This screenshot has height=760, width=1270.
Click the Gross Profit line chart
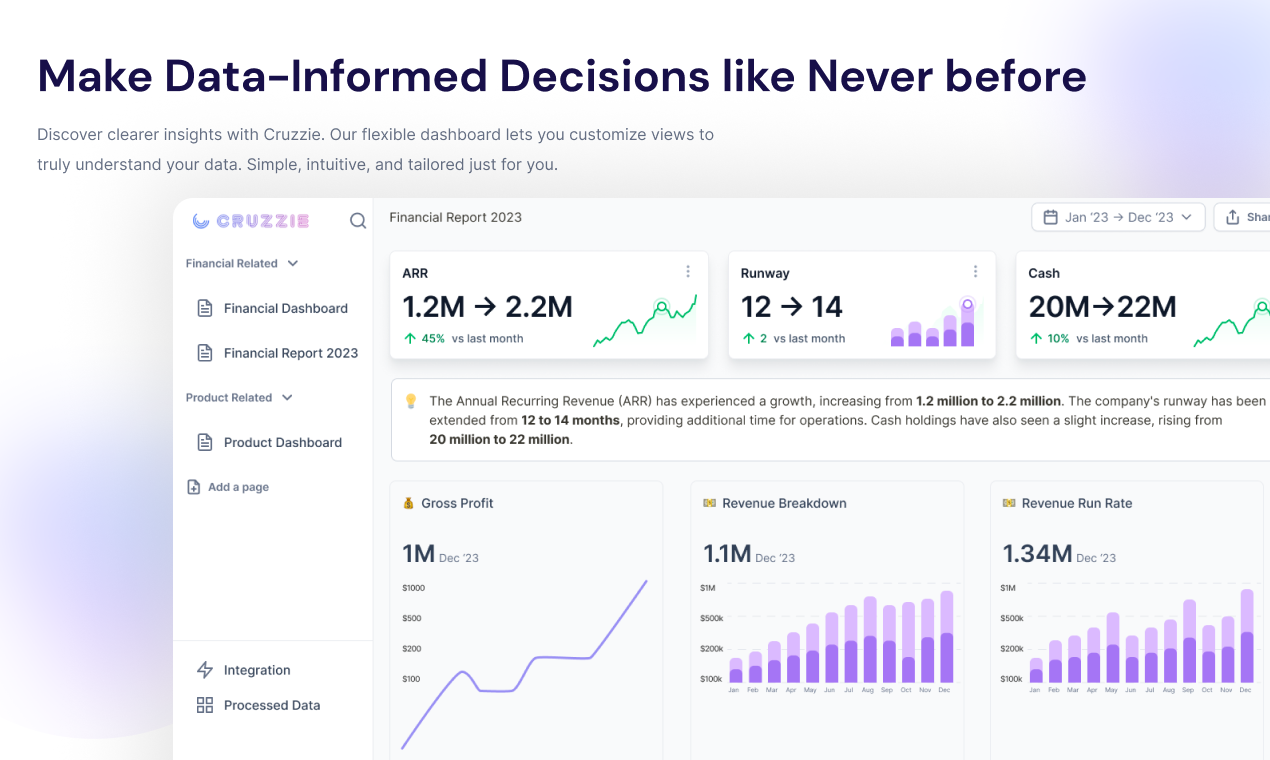pyautogui.click(x=524, y=664)
